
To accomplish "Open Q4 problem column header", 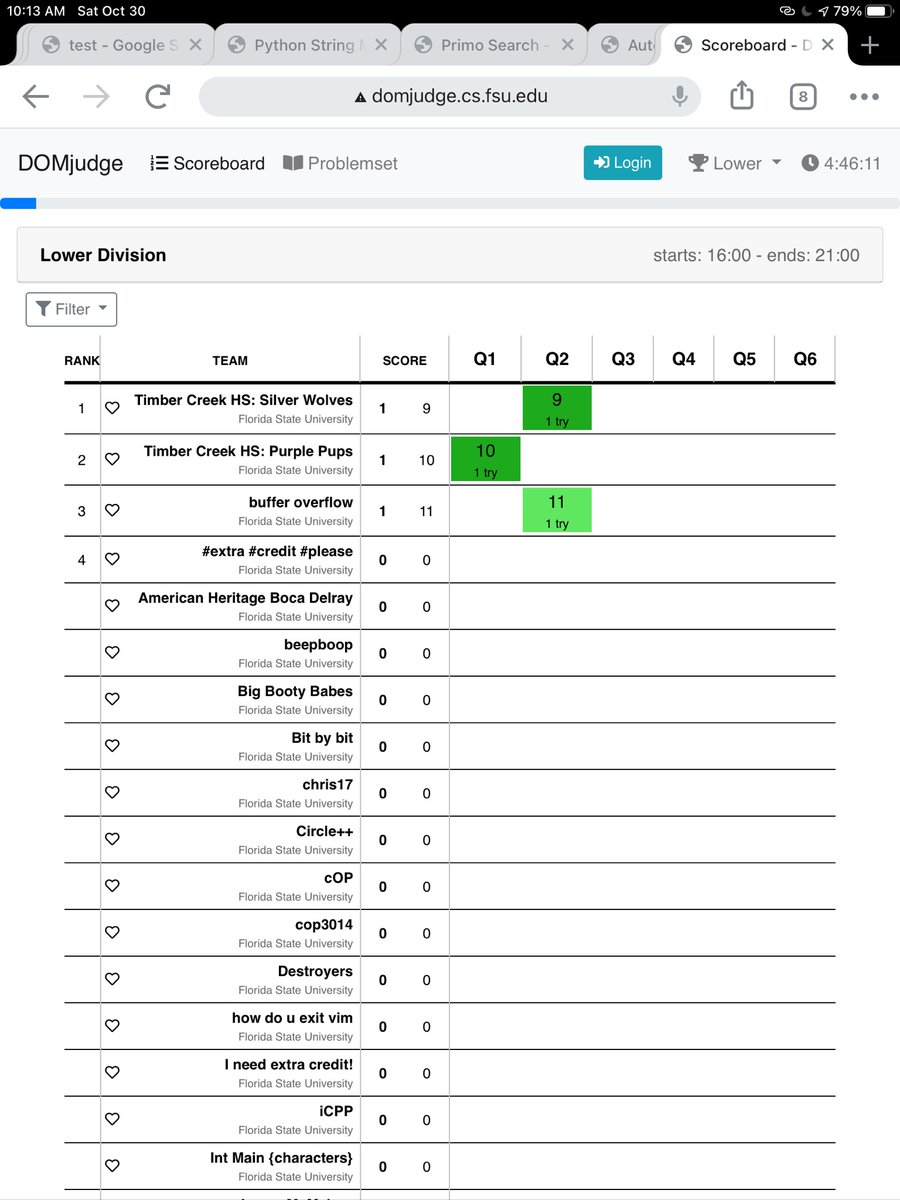I will pyautogui.click(x=684, y=359).
